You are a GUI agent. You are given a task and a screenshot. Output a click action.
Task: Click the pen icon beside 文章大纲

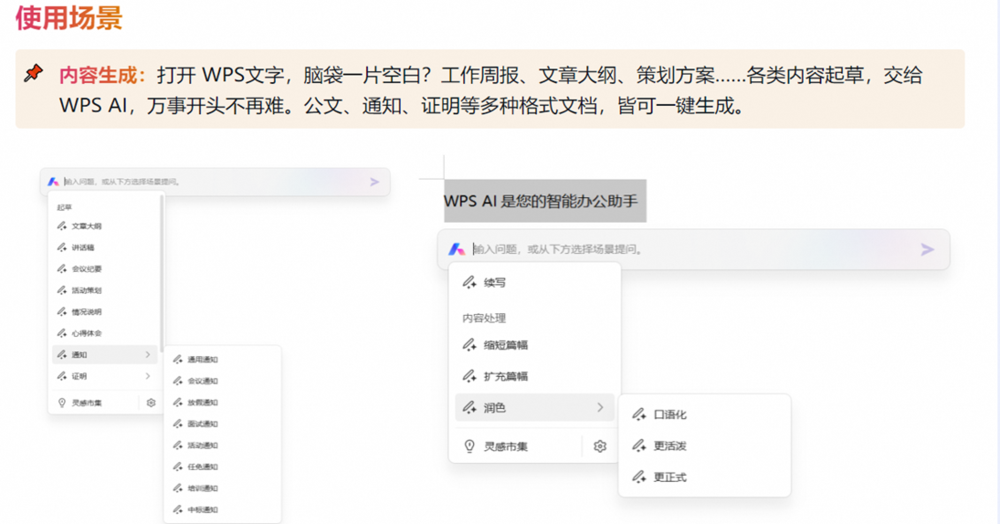tap(62, 226)
